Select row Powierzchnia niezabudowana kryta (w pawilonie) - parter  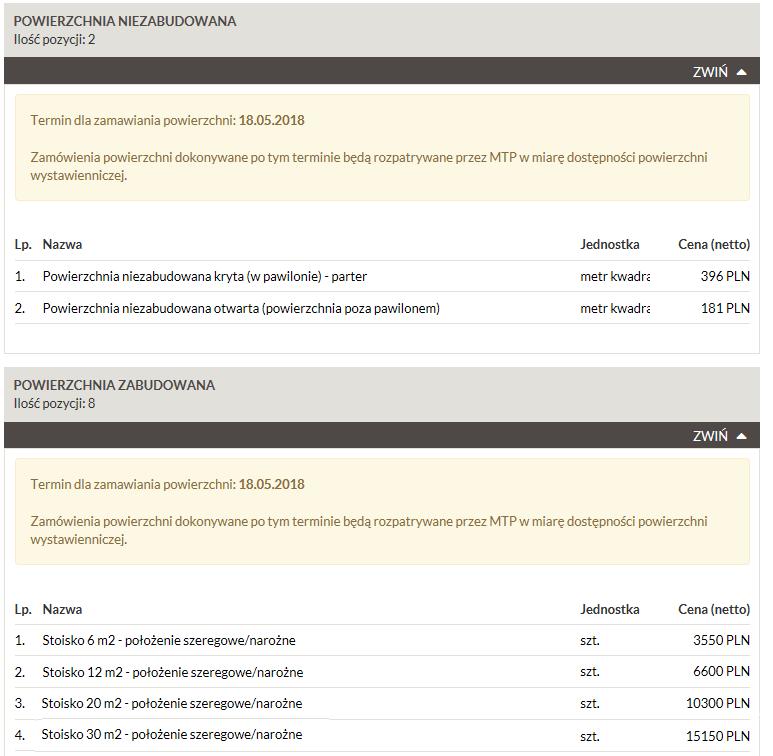point(382,276)
